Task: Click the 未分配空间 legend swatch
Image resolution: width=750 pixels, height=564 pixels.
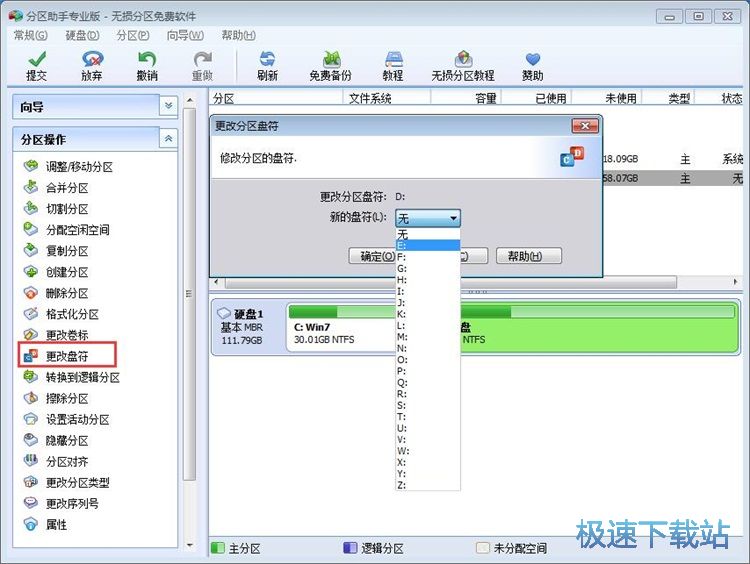Action: [483, 547]
